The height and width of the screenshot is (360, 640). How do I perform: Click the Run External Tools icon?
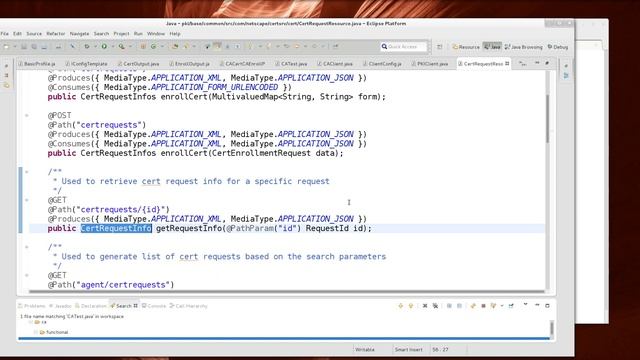tap(122, 47)
